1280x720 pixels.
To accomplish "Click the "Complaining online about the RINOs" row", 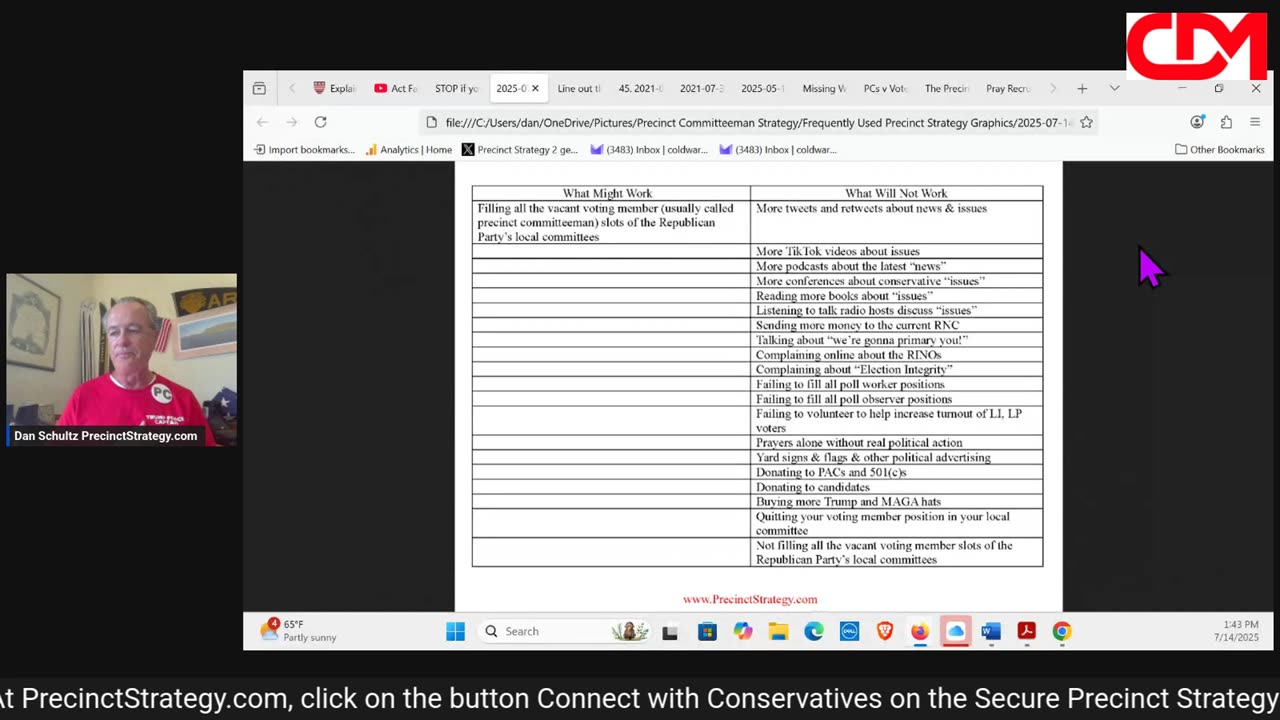I will click(896, 354).
